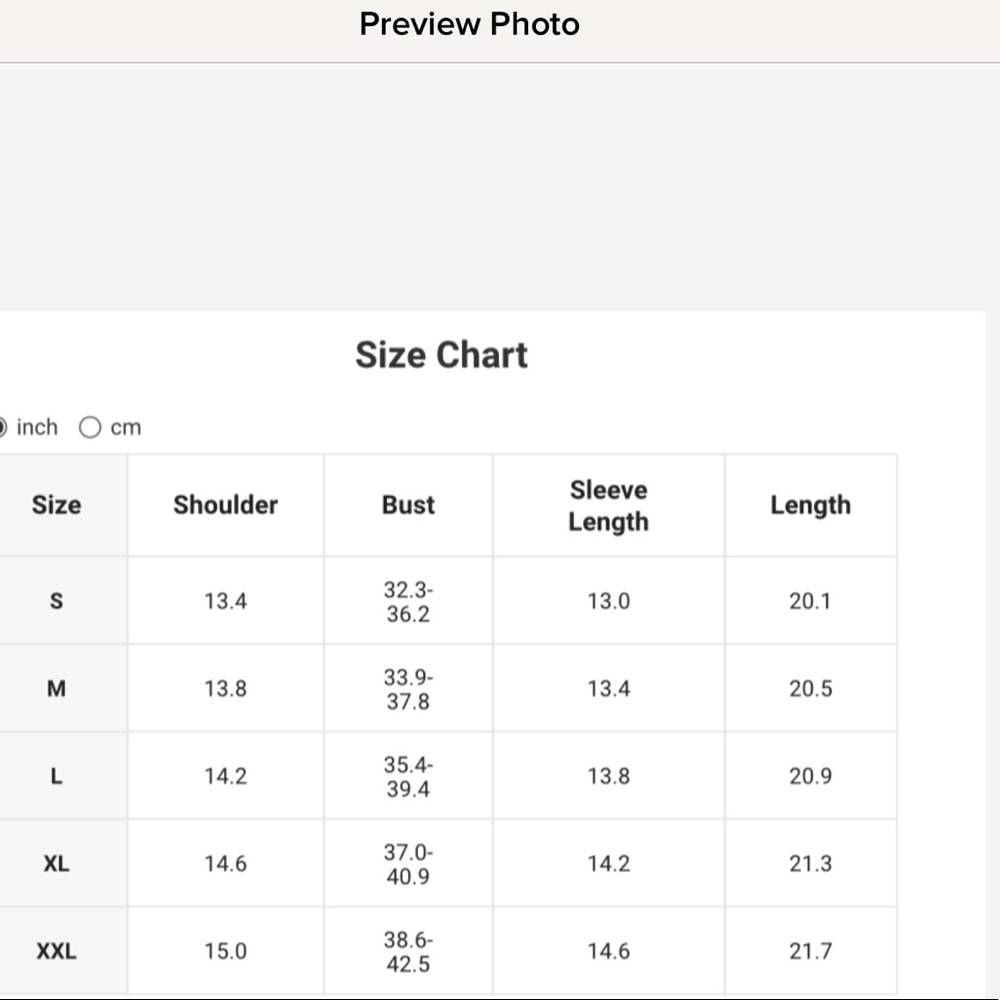Select the S size row label
Image resolution: width=1000 pixels, height=1000 pixels.
(56, 601)
